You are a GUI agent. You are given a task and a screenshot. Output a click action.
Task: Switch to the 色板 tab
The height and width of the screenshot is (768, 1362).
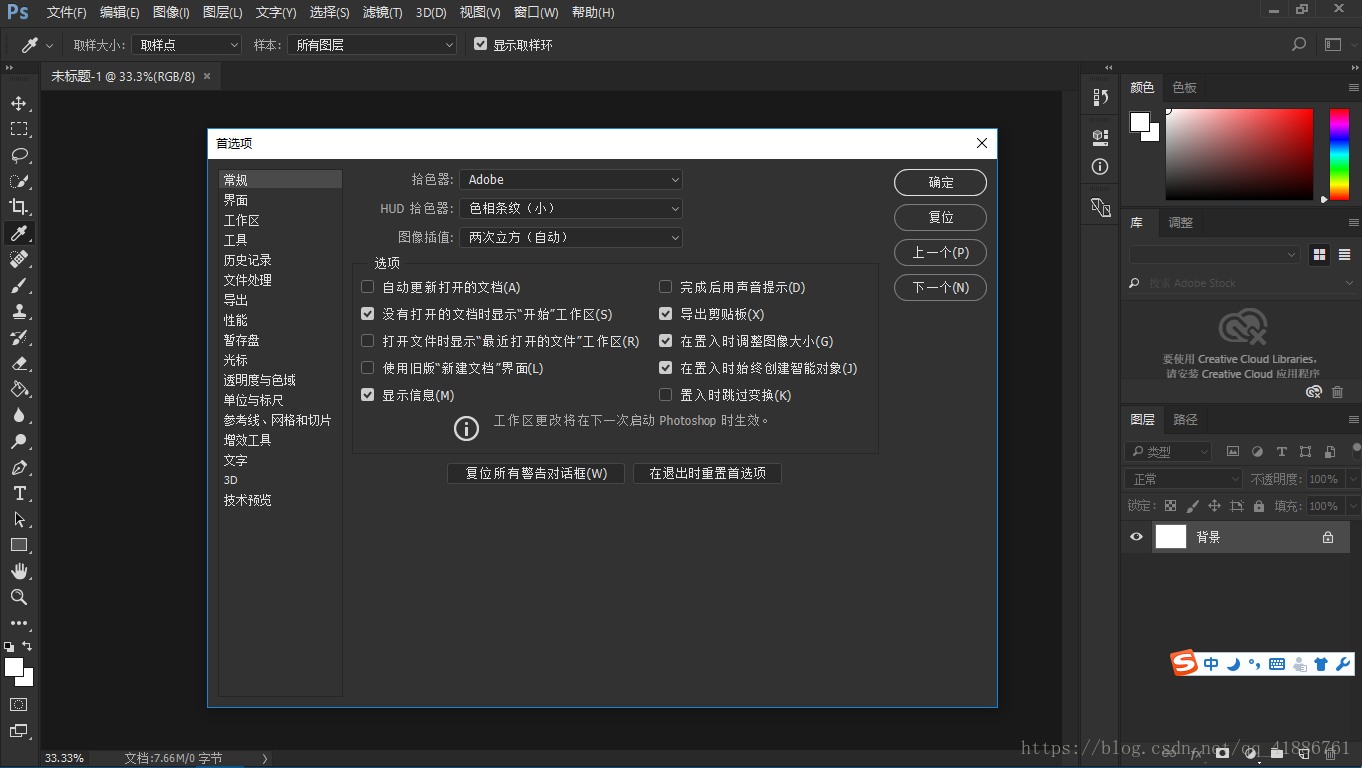1185,88
